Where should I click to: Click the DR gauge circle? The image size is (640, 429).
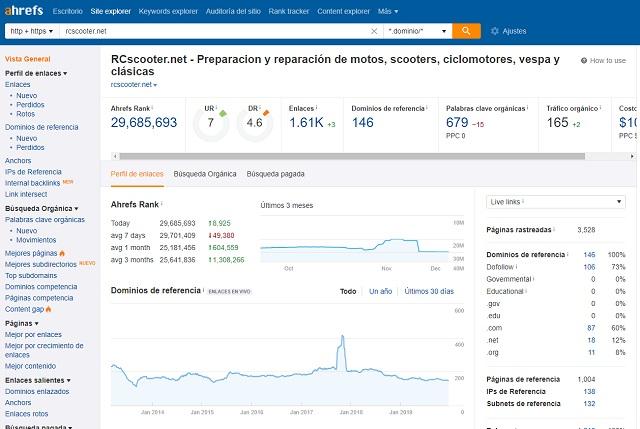(254, 124)
